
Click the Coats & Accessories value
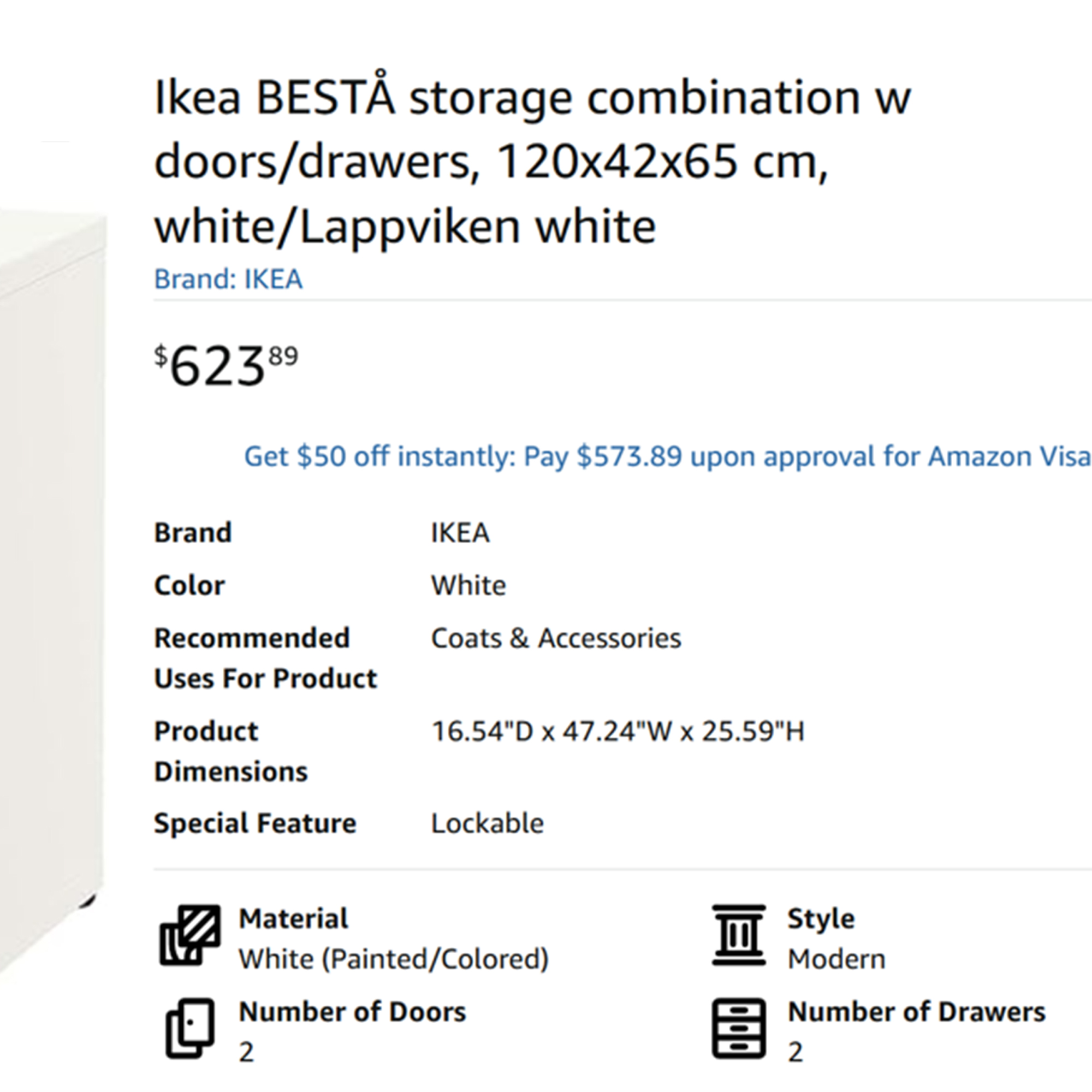click(556, 639)
